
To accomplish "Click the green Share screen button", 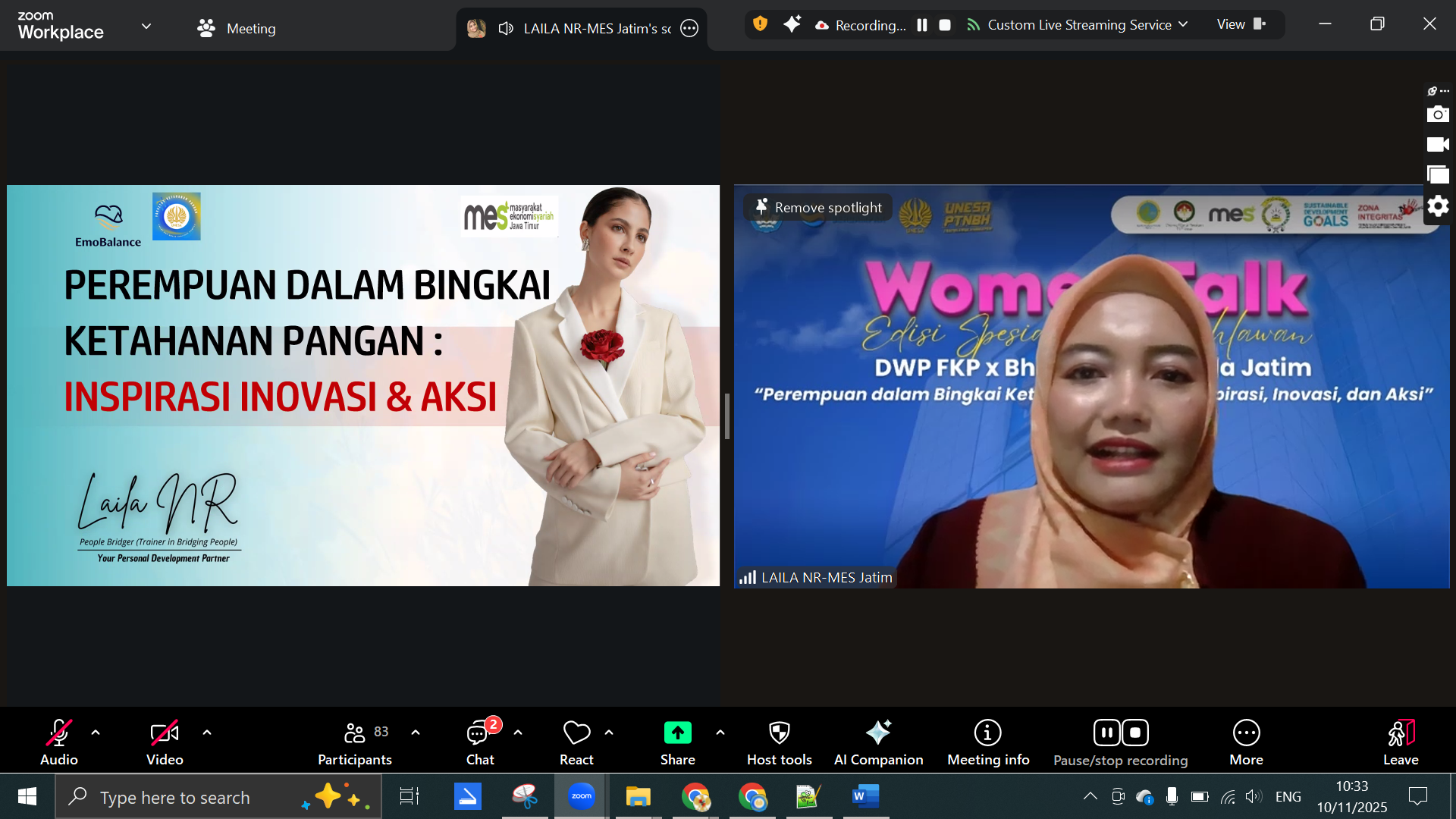I will click(x=677, y=733).
